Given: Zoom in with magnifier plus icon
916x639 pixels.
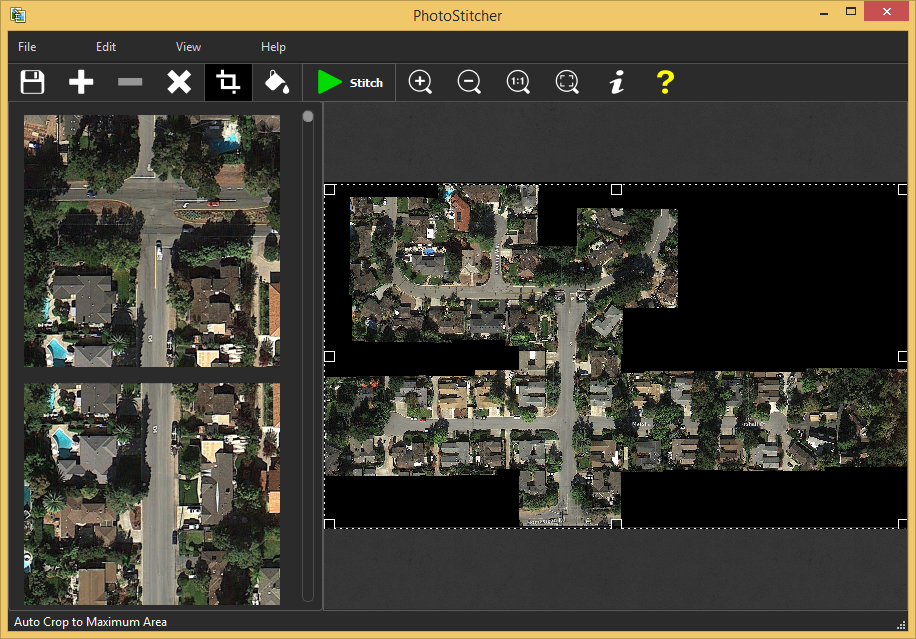Looking at the screenshot, I should [420, 82].
